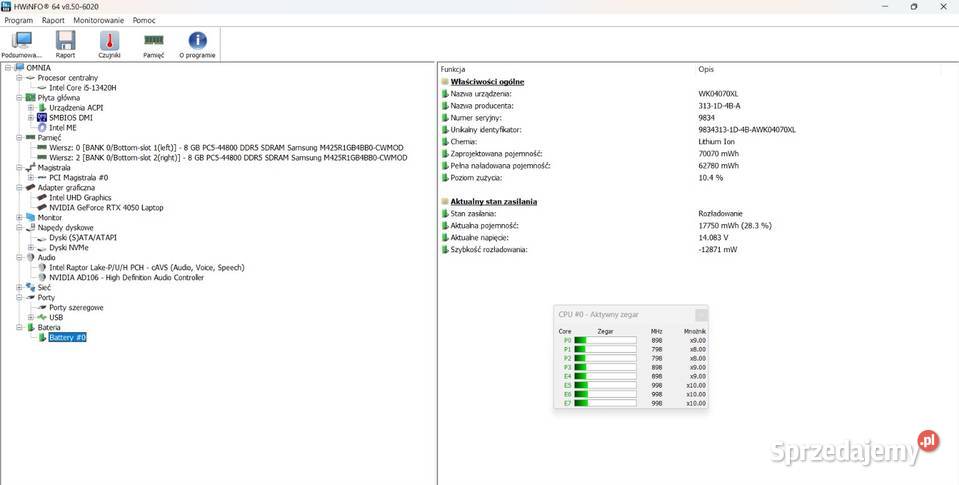Select Porty szeregowe entry
Viewport: 959px width, 485px height.
pos(76,308)
